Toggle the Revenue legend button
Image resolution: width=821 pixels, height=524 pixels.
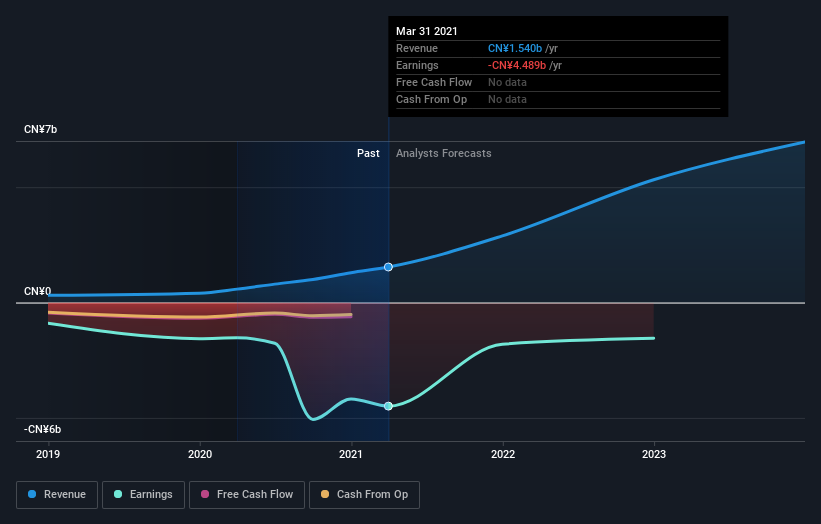pos(57,495)
